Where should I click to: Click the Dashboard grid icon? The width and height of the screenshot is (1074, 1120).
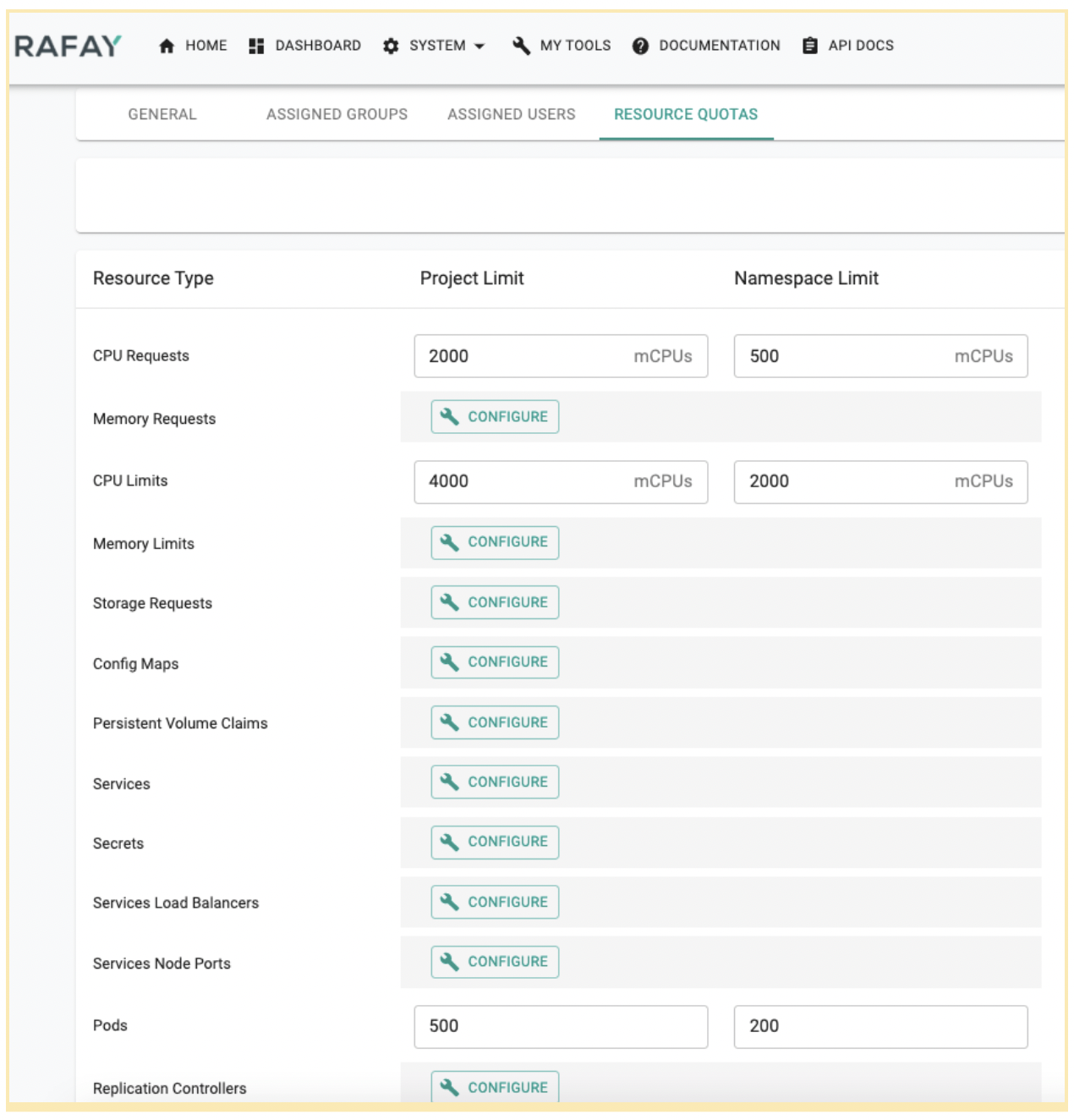tap(256, 46)
